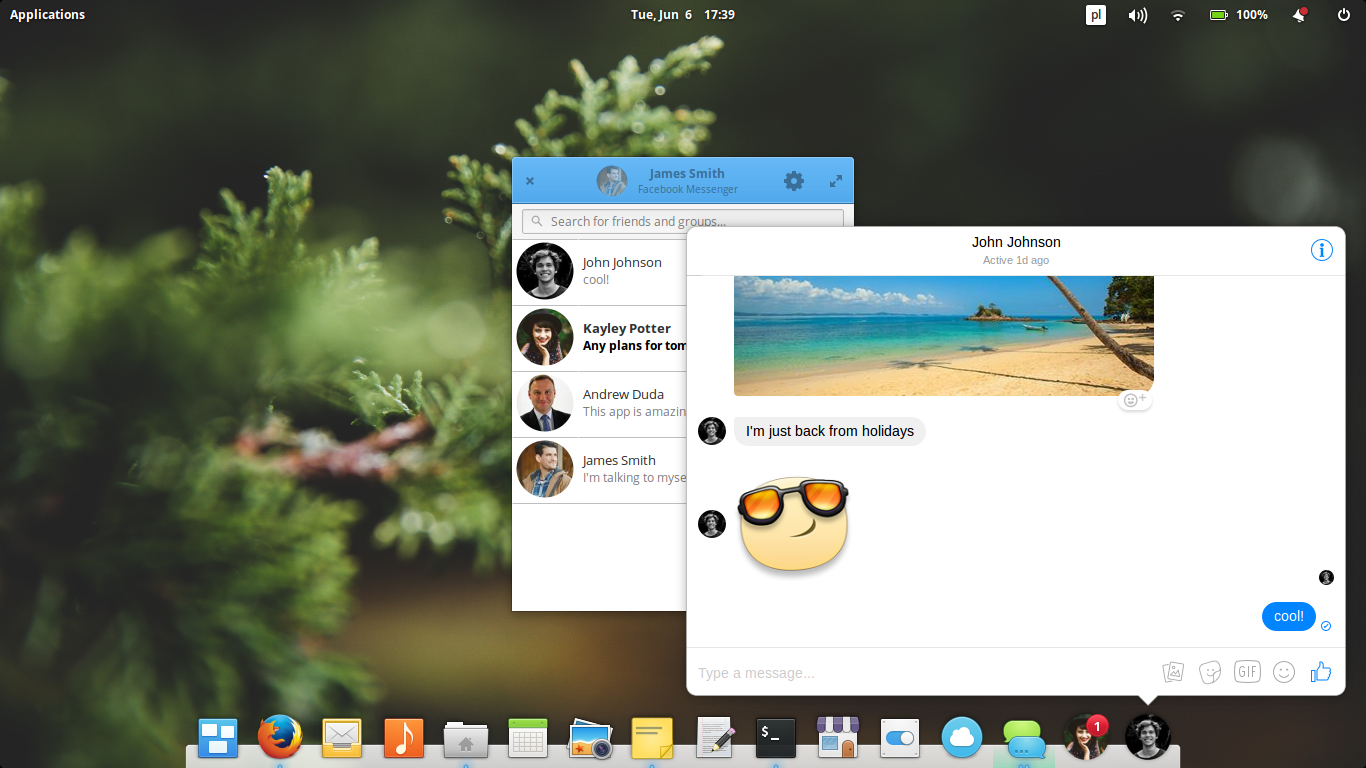Add an emoji reaction to the beach photo
This screenshot has height=768, width=1366.
tap(1134, 398)
